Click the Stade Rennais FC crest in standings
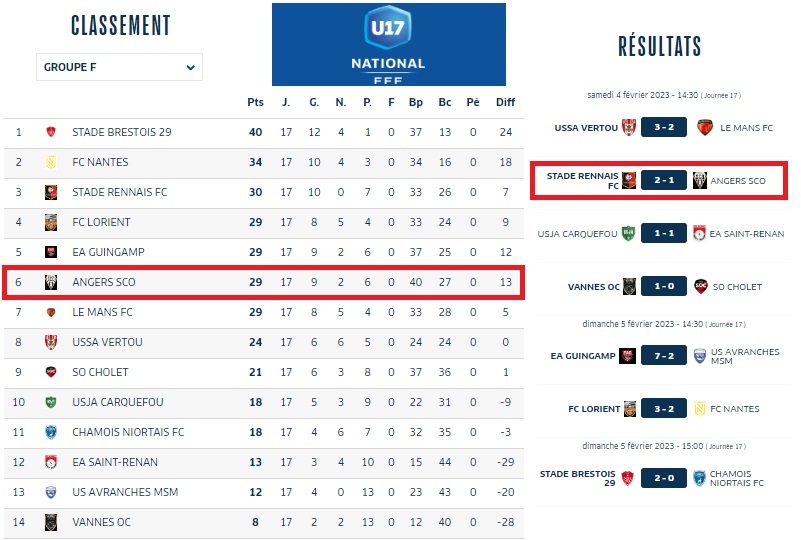801x540 pixels. (51, 192)
